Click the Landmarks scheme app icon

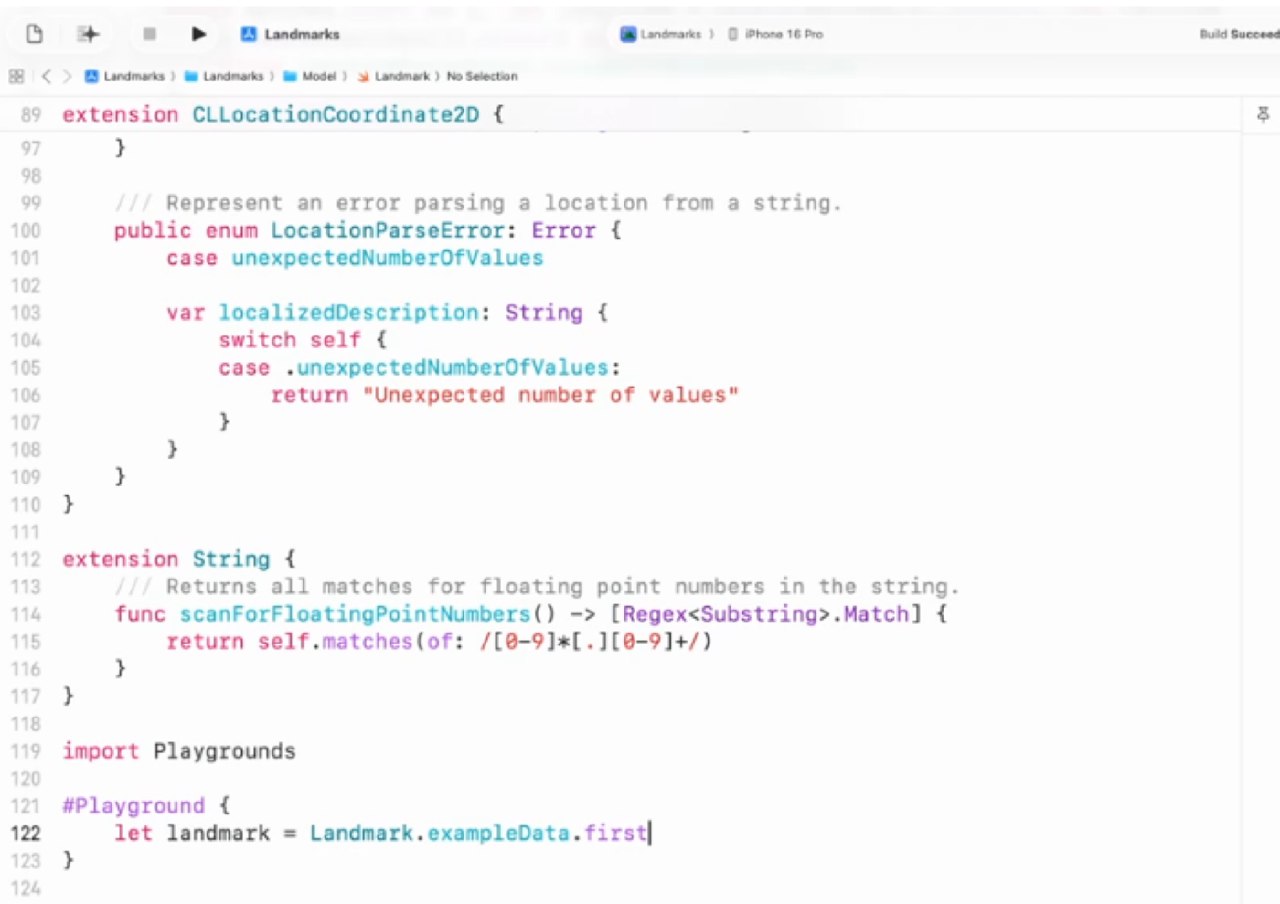(x=628, y=34)
